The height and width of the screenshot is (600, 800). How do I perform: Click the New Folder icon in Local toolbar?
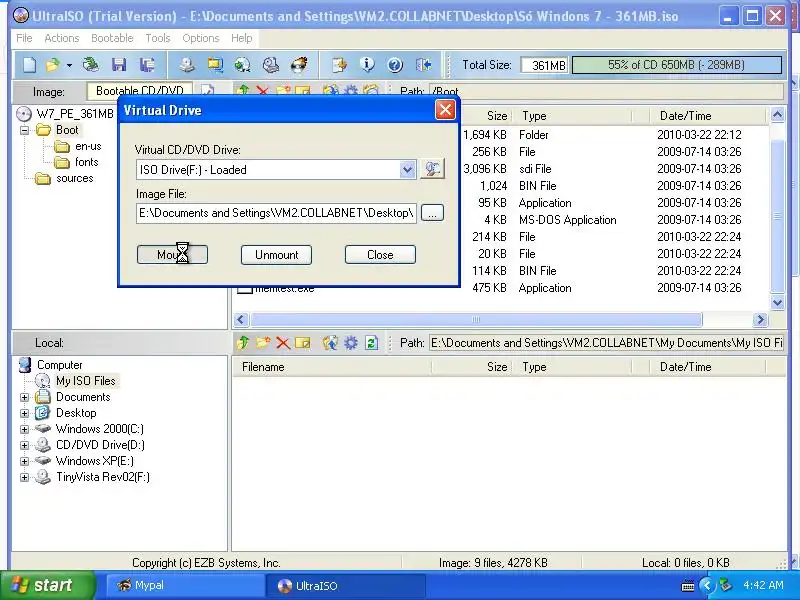click(263, 343)
